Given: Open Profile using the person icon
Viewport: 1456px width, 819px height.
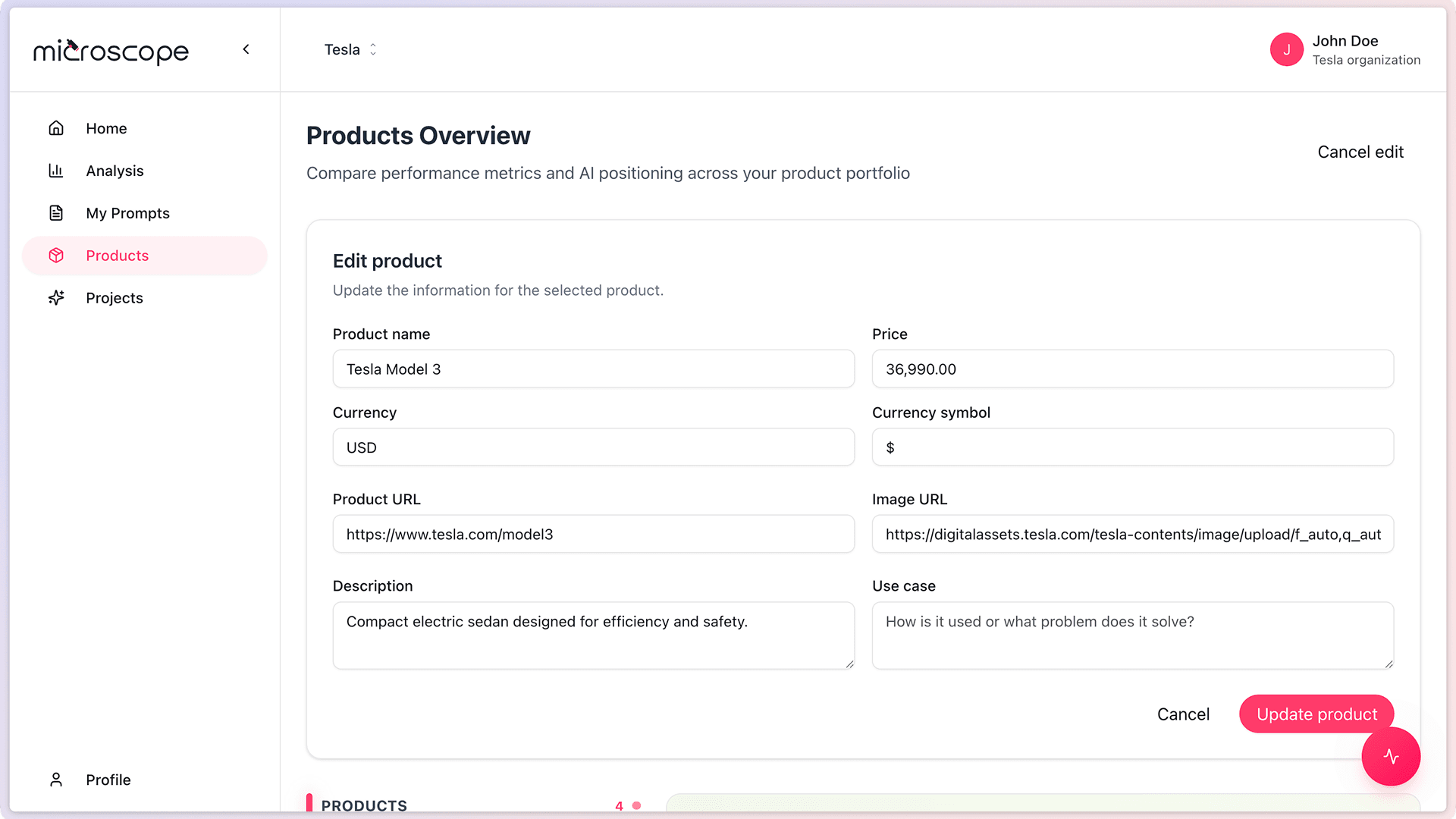Looking at the screenshot, I should [56, 780].
